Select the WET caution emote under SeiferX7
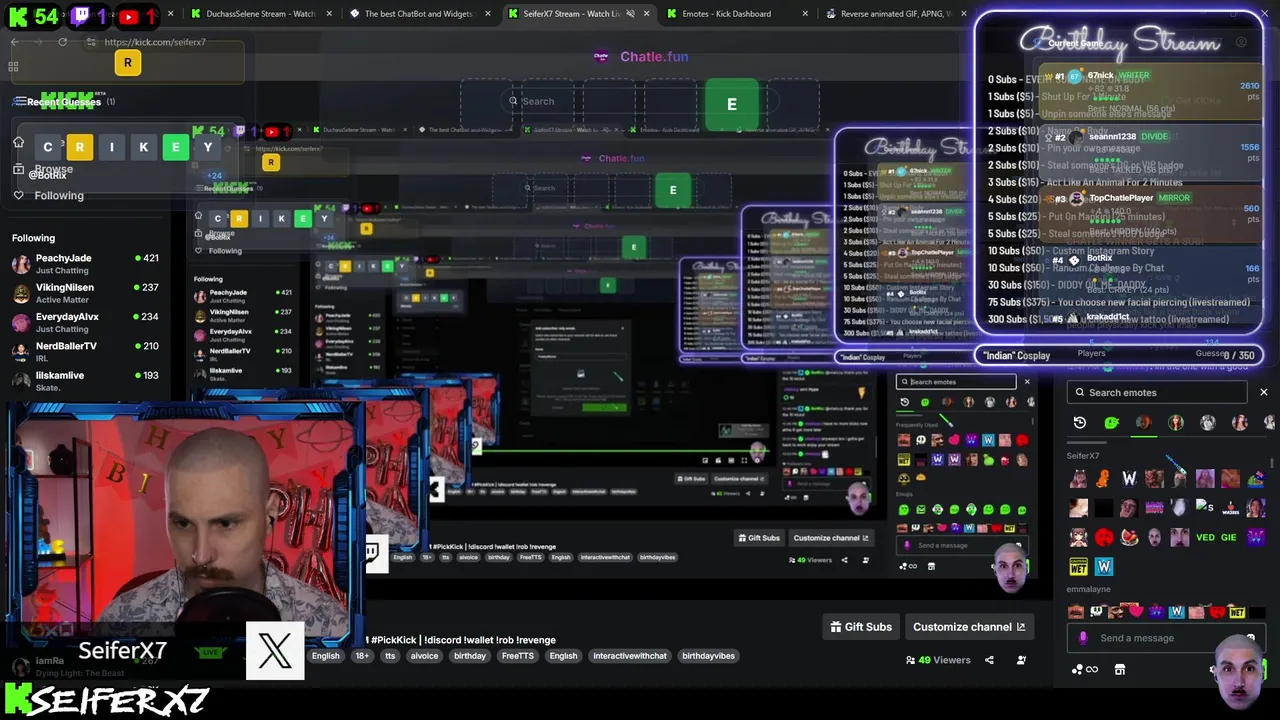Viewport: 1280px width, 720px height. click(x=1079, y=567)
